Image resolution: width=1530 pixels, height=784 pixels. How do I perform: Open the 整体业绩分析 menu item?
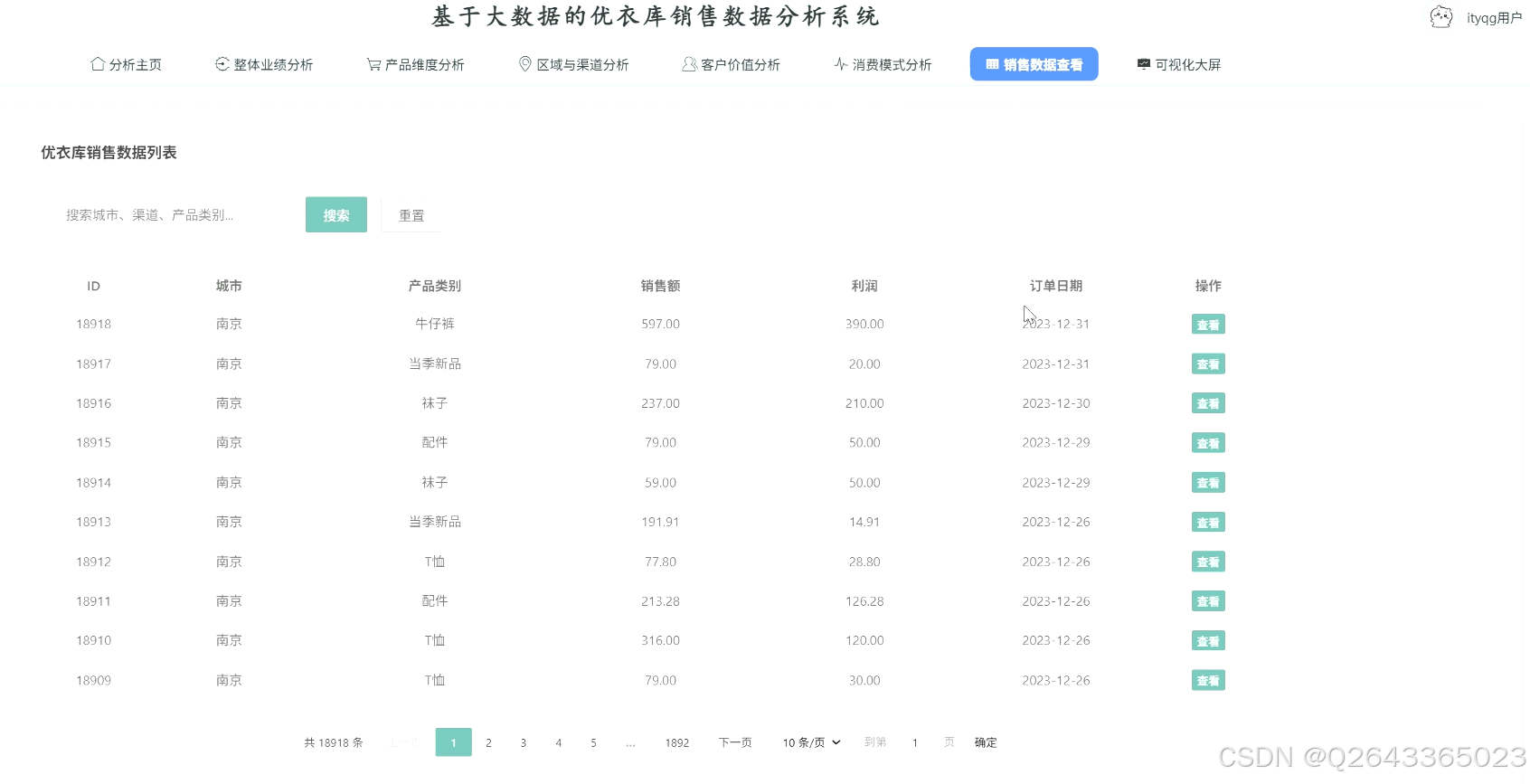point(264,64)
